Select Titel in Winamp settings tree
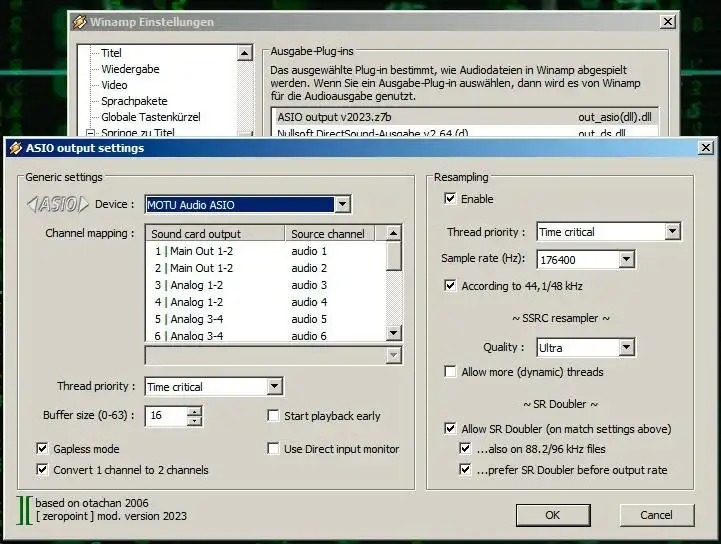 coord(111,53)
